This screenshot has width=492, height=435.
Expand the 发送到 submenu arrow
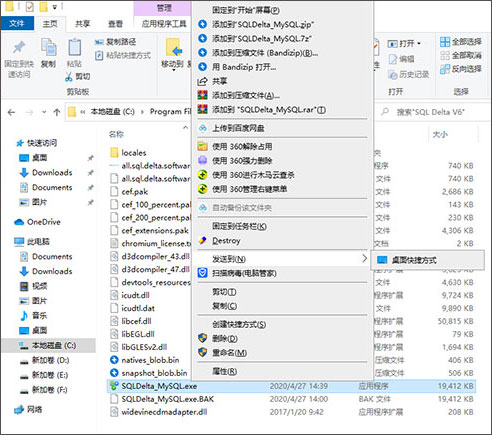[365, 259]
